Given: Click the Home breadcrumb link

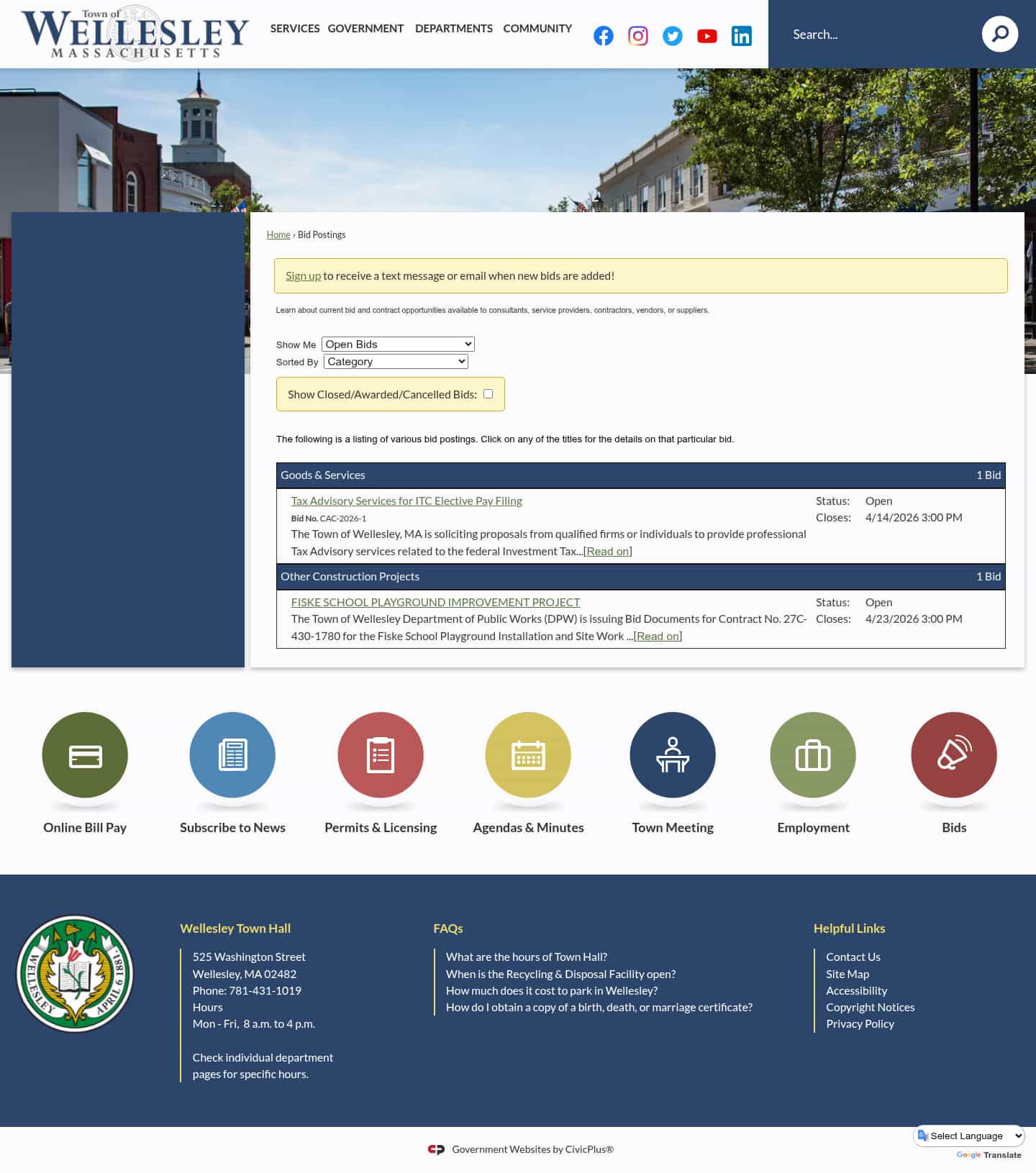Looking at the screenshot, I should (x=278, y=234).
